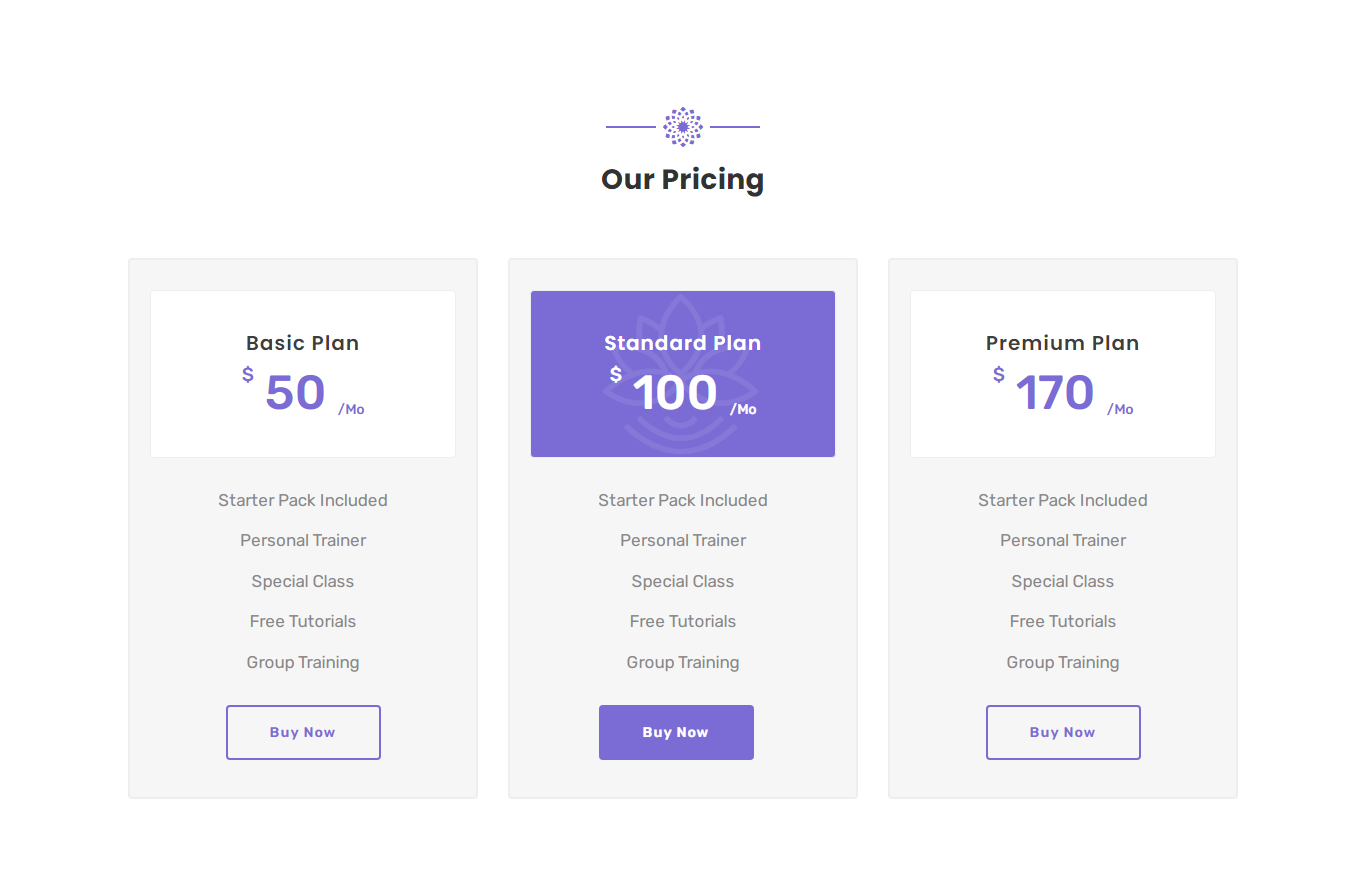The image size is (1366, 894).
Task: Click Buy Now under Basic Plan
Action: pos(303,732)
